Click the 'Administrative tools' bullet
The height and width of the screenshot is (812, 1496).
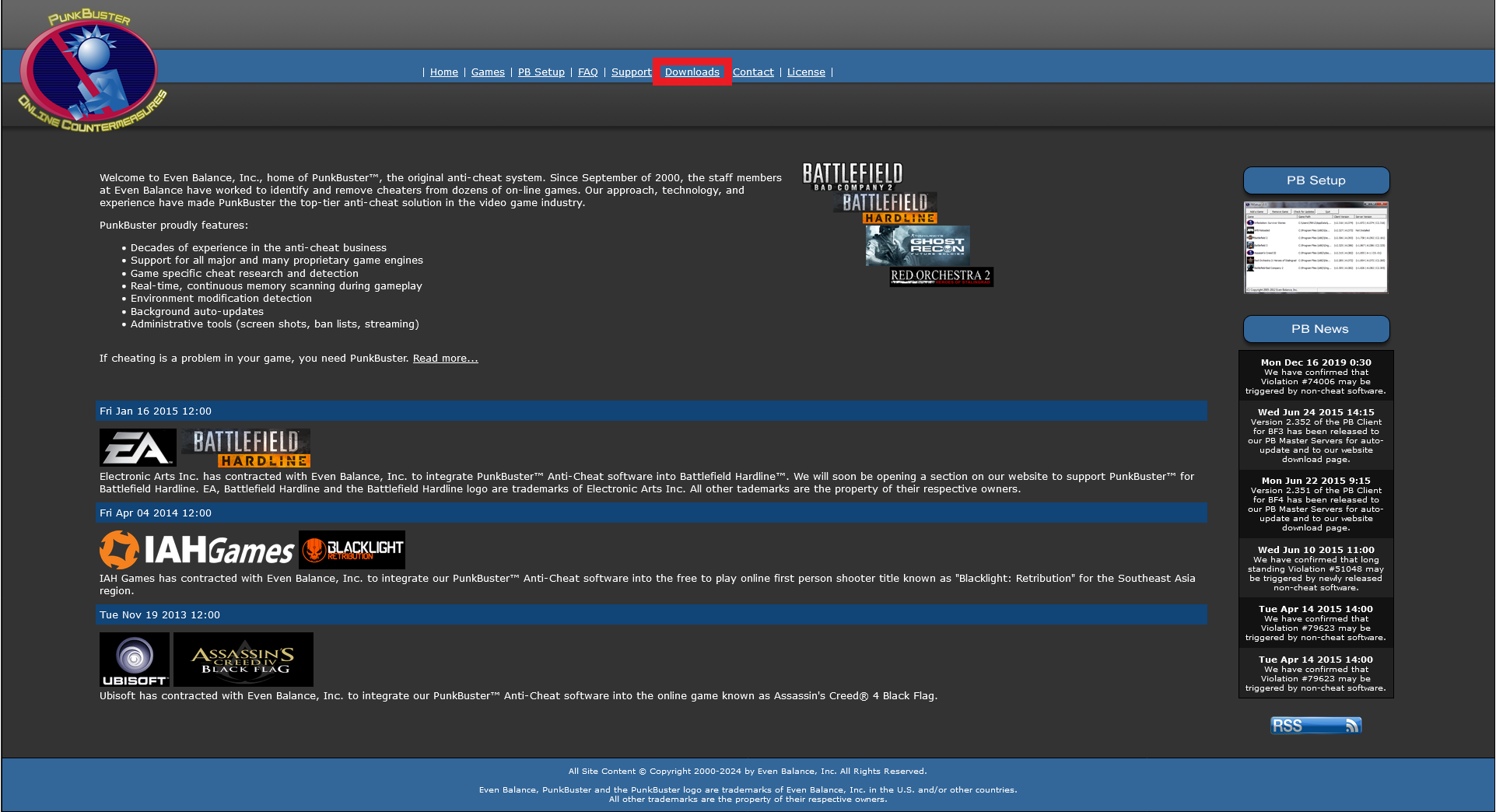[275, 324]
